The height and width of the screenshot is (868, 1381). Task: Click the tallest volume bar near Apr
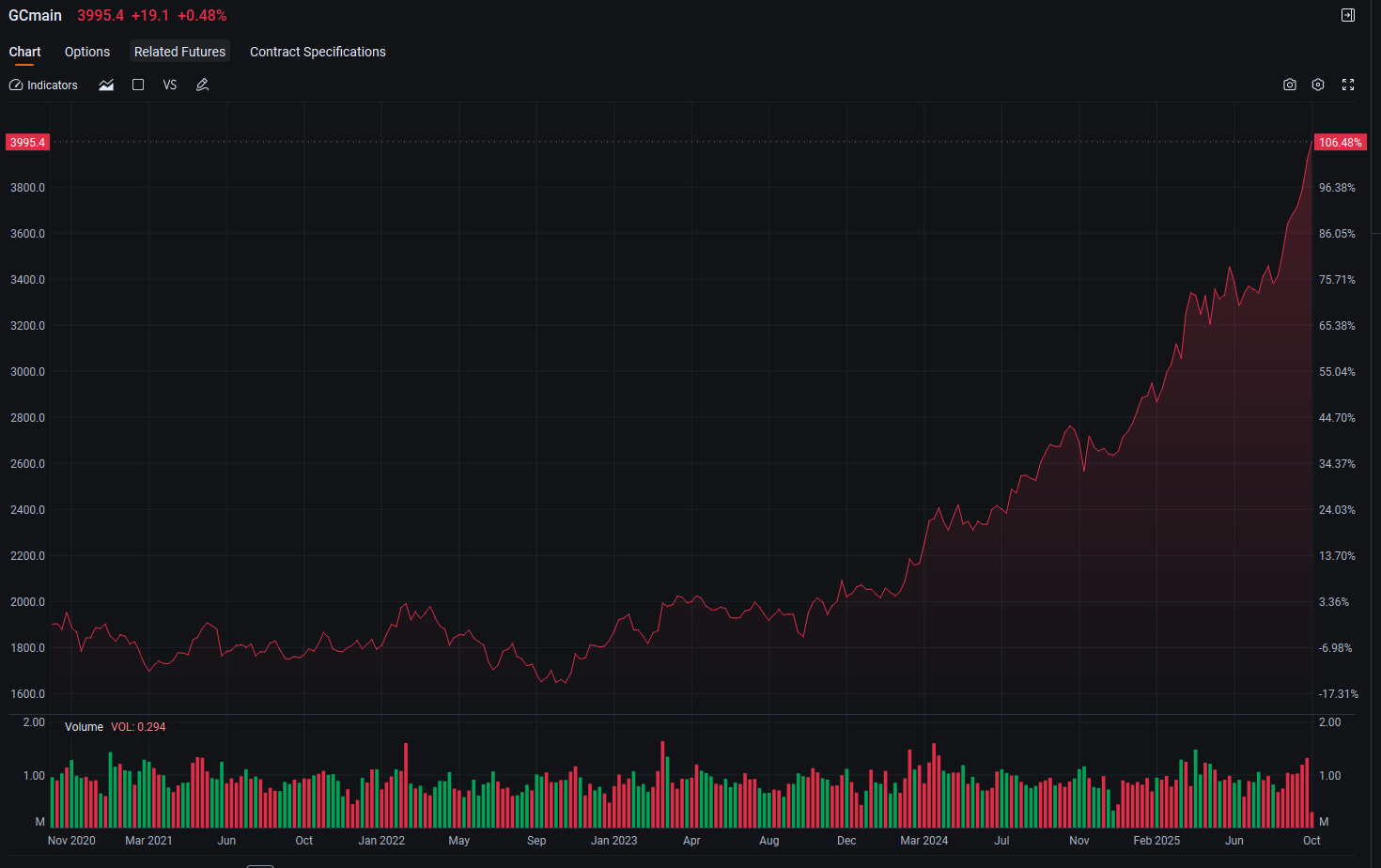pyautogui.click(x=662, y=784)
